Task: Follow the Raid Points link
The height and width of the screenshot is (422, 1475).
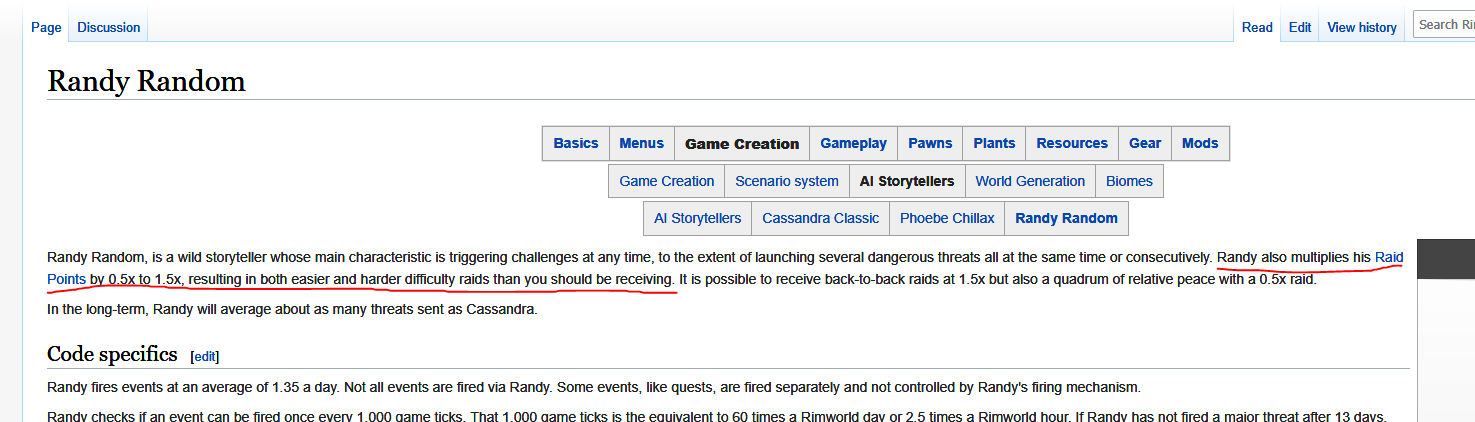Action: pyautogui.click(x=1389, y=257)
